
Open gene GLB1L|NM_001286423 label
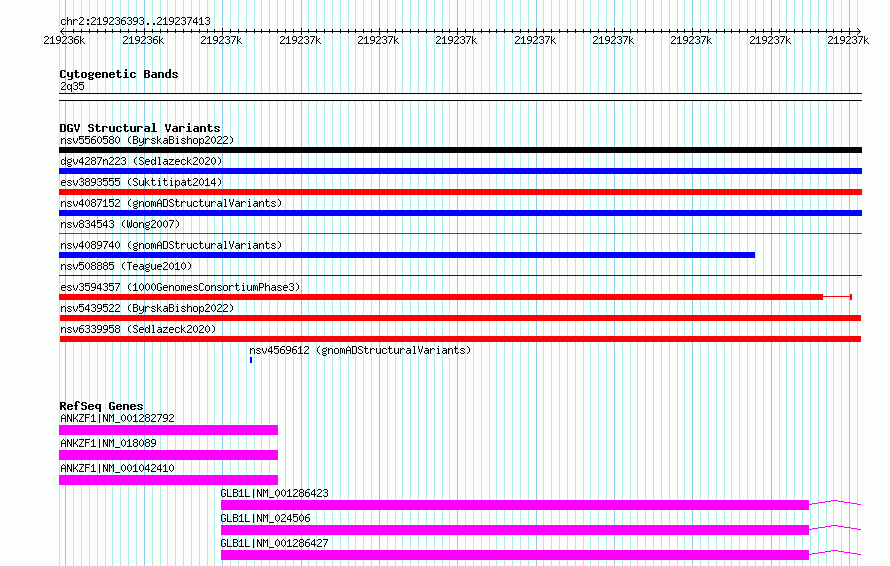pos(274,493)
